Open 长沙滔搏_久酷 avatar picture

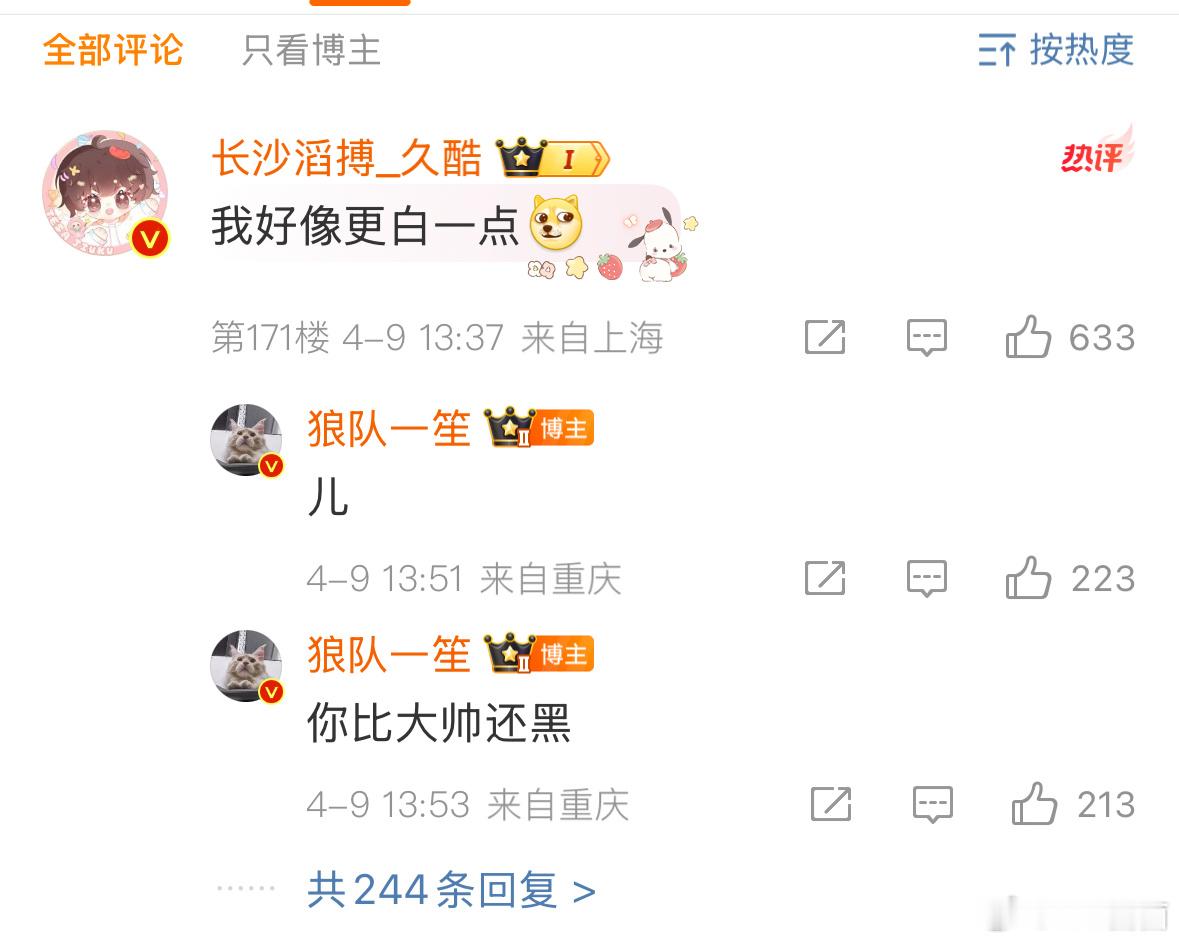tap(105, 193)
